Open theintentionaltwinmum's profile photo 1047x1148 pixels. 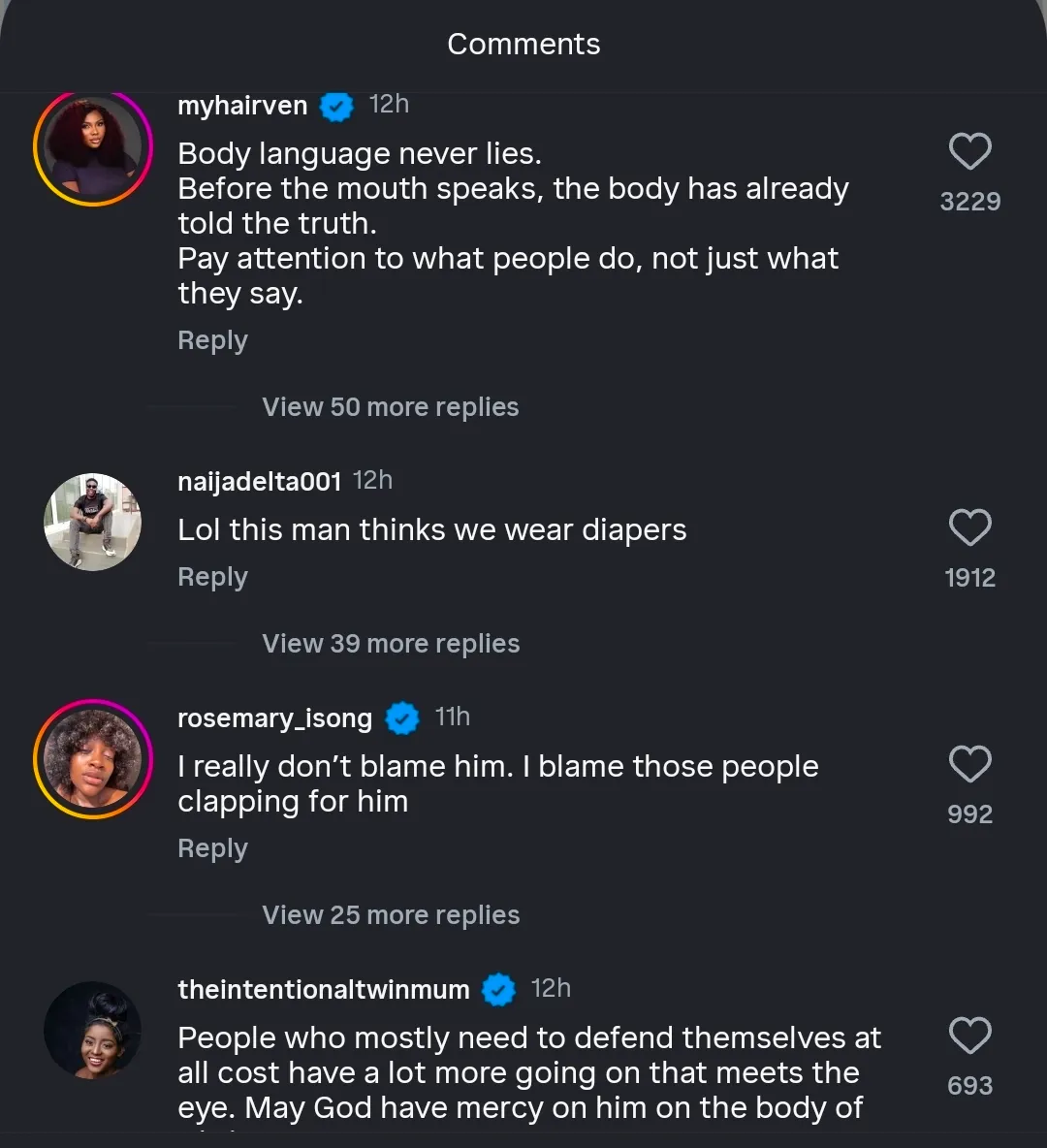pos(93,1031)
